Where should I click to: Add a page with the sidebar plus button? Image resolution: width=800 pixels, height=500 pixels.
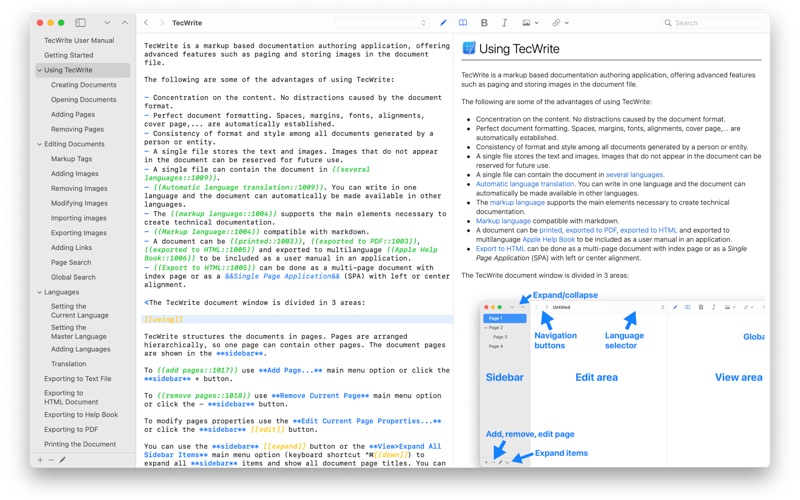pyautogui.click(x=40, y=460)
